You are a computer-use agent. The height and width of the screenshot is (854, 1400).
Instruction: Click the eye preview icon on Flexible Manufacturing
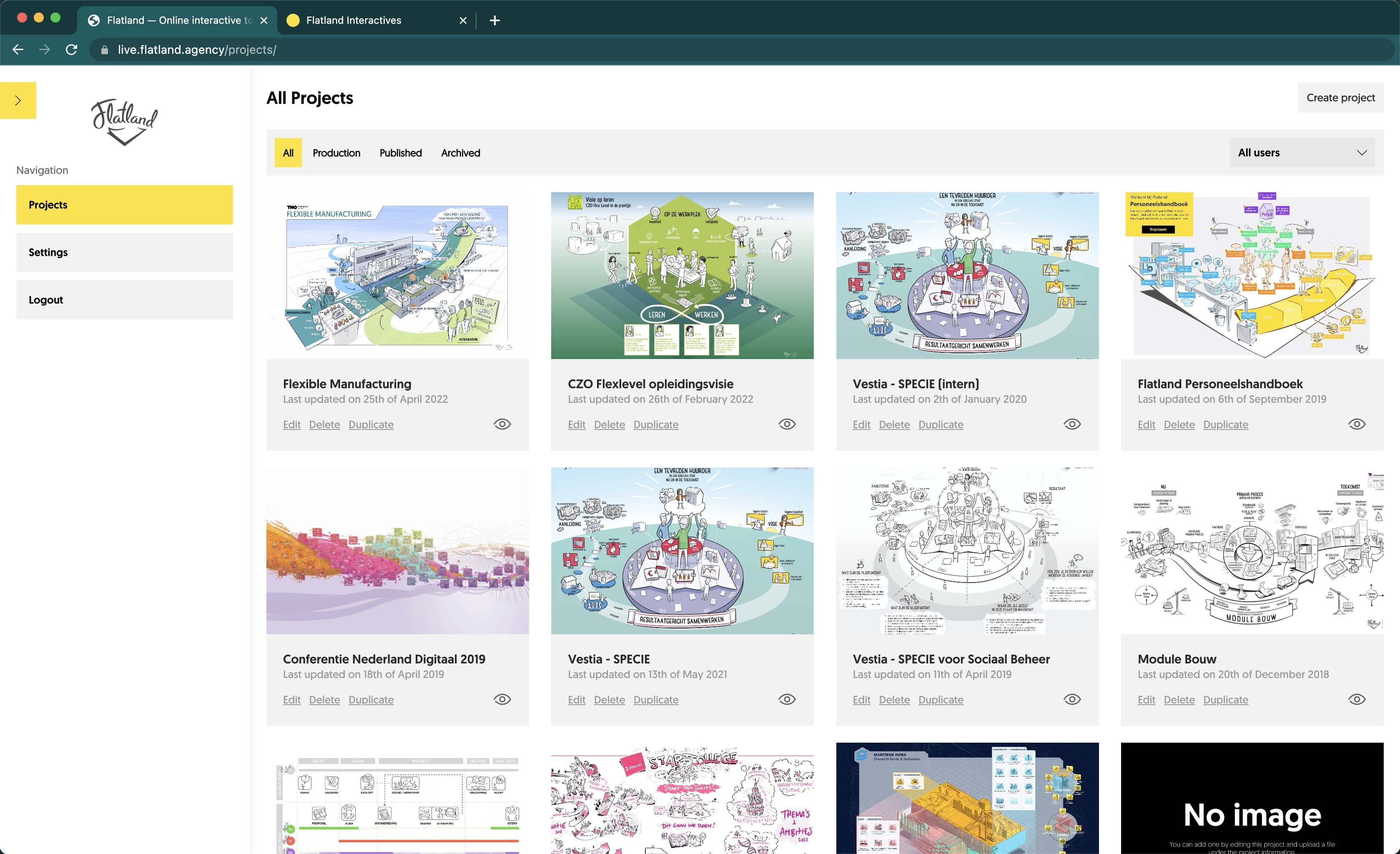pos(502,424)
